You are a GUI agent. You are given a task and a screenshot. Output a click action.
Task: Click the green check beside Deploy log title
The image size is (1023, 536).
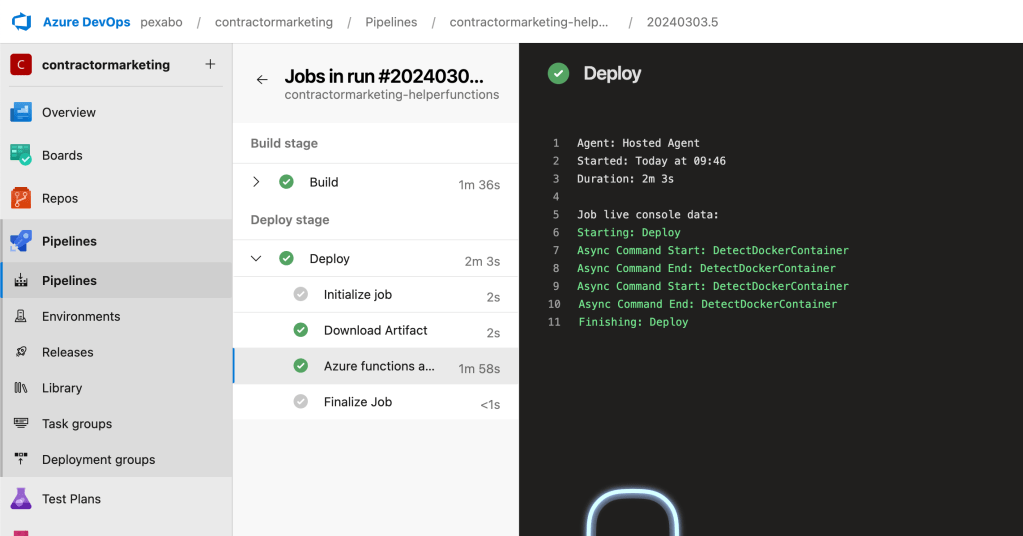pyautogui.click(x=558, y=74)
